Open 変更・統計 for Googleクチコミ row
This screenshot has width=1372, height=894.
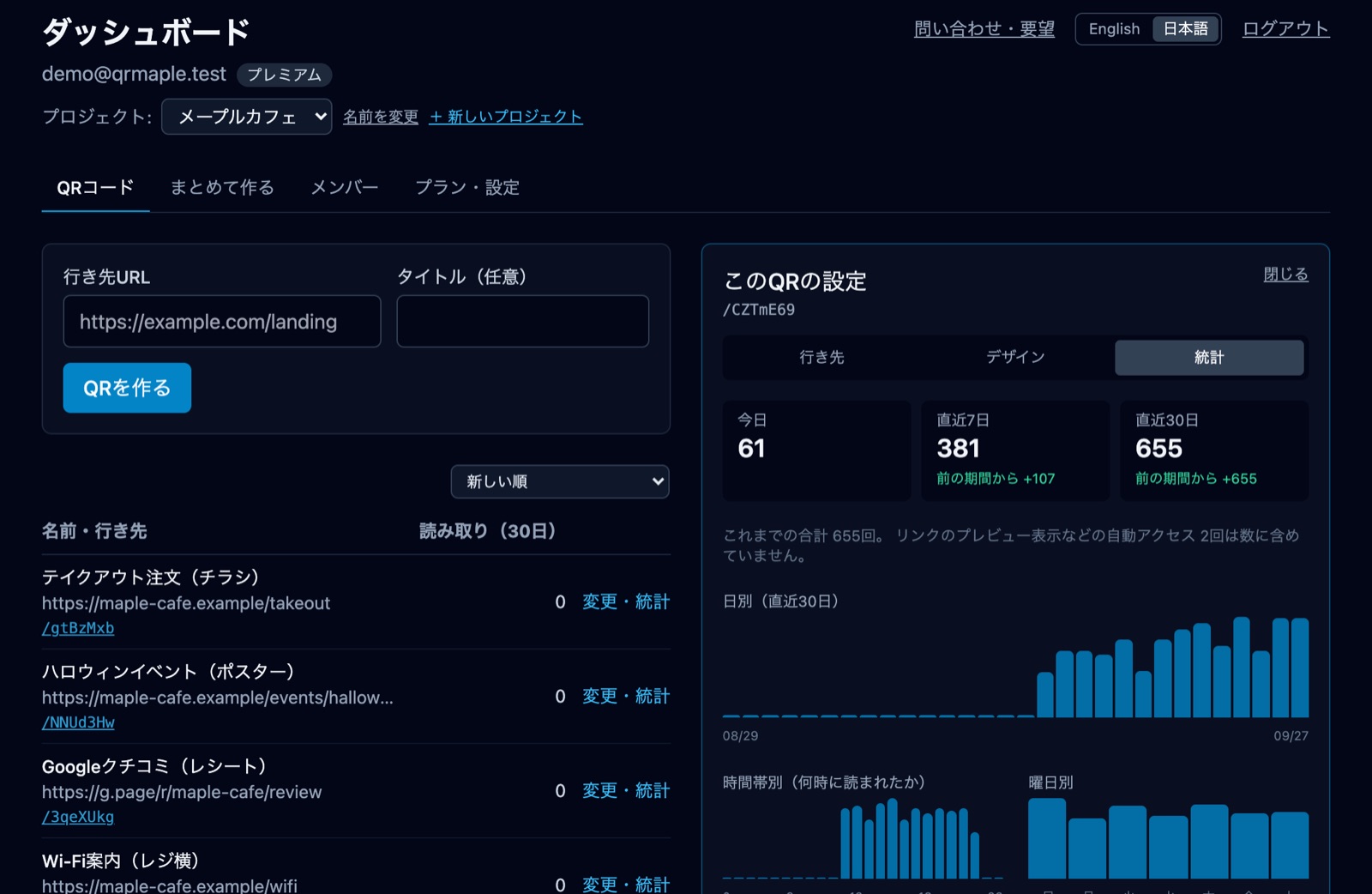coord(626,790)
